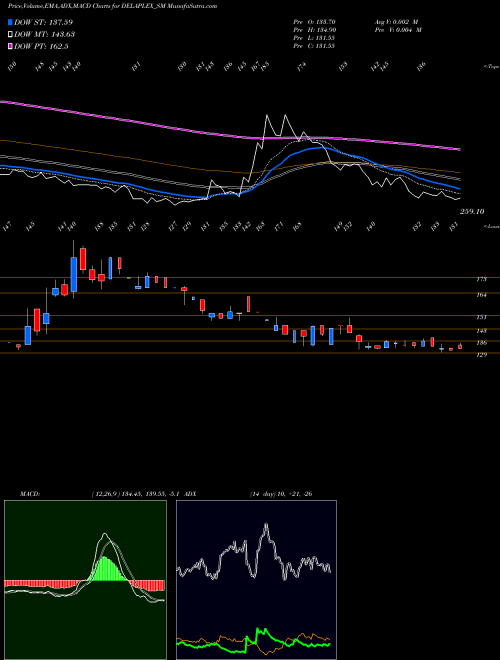Select the DOW MT value label
Viewport: 500px width, 660px height.
pyautogui.click(x=45, y=34)
